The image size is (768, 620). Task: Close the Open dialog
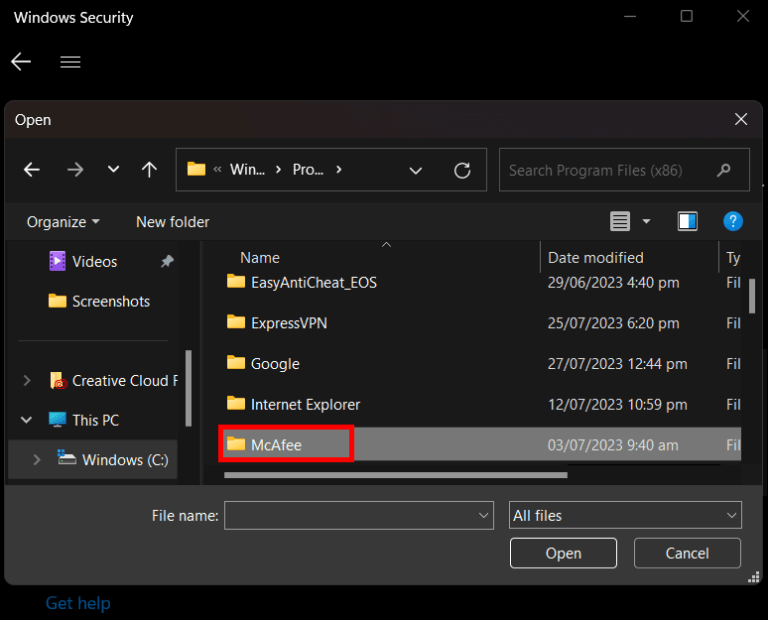point(741,119)
